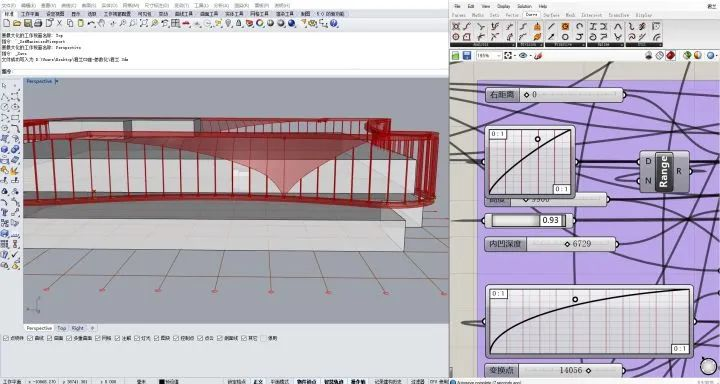
Task: Click the 右距离 slider grip at 0
Action: pyautogui.click(x=527, y=95)
